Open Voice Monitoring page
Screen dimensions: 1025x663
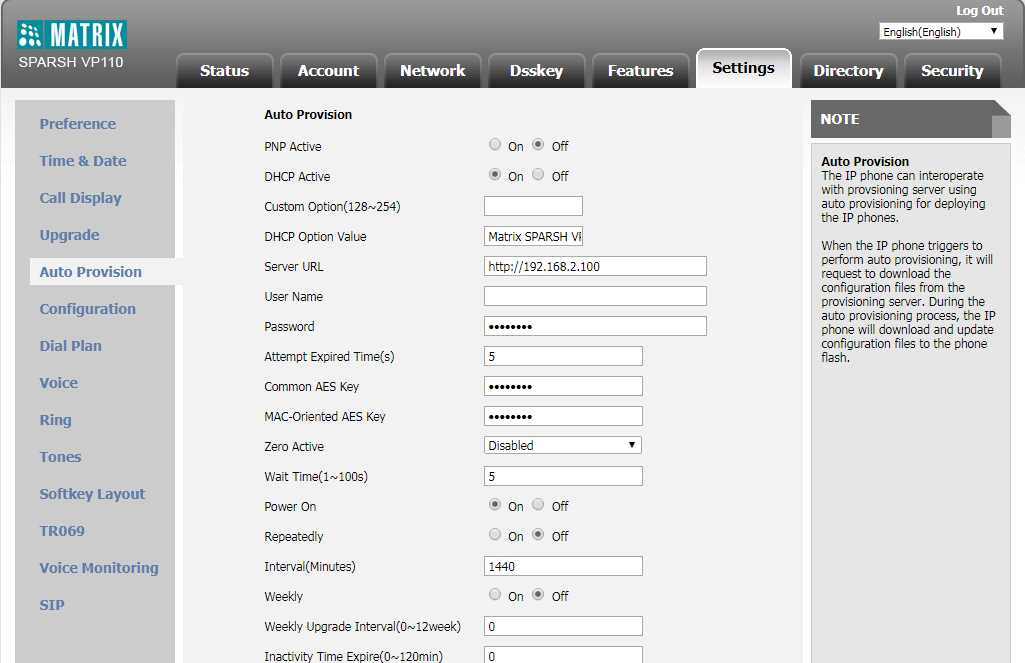click(x=99, y=568)
